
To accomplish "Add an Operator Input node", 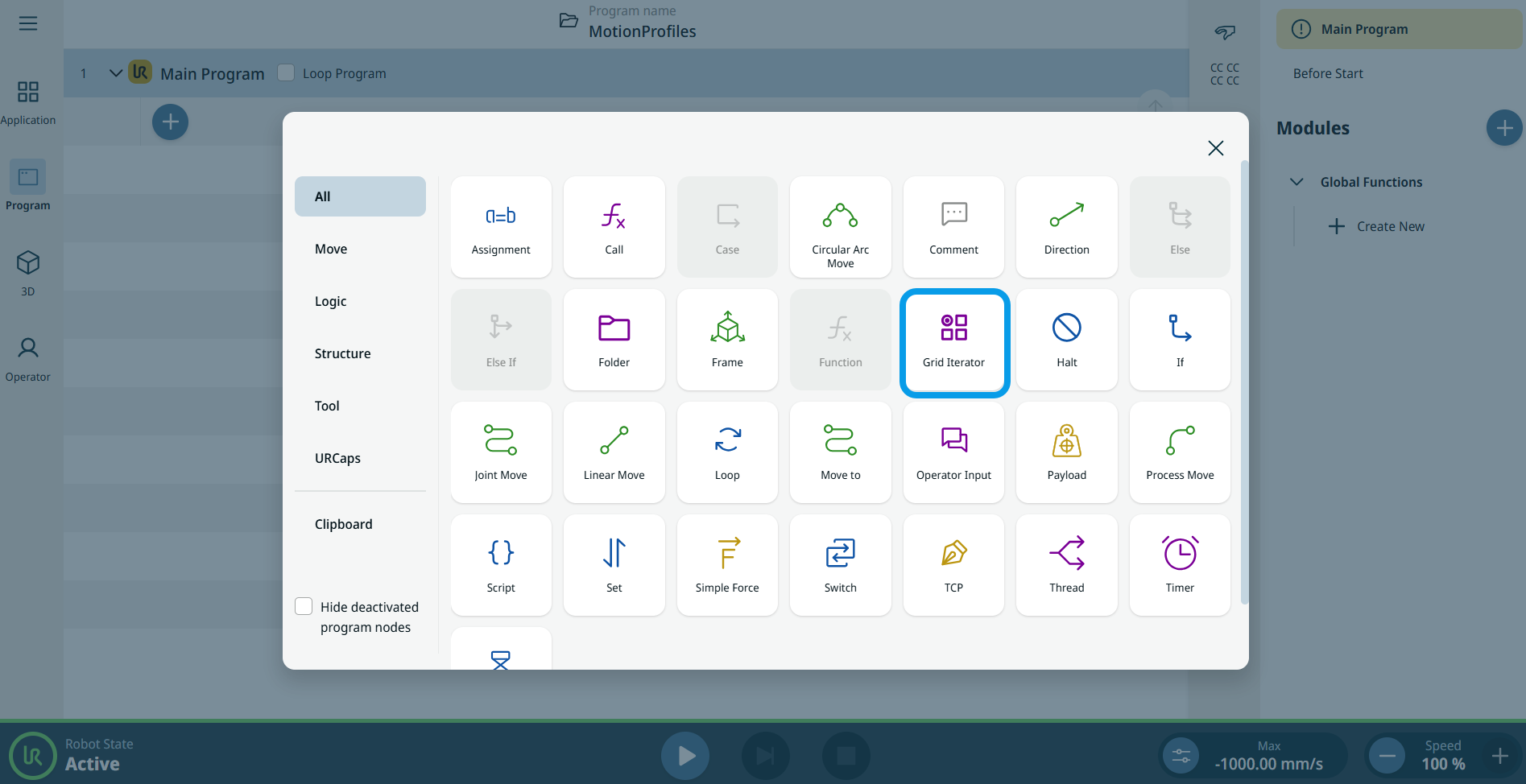I will [953, 452].
